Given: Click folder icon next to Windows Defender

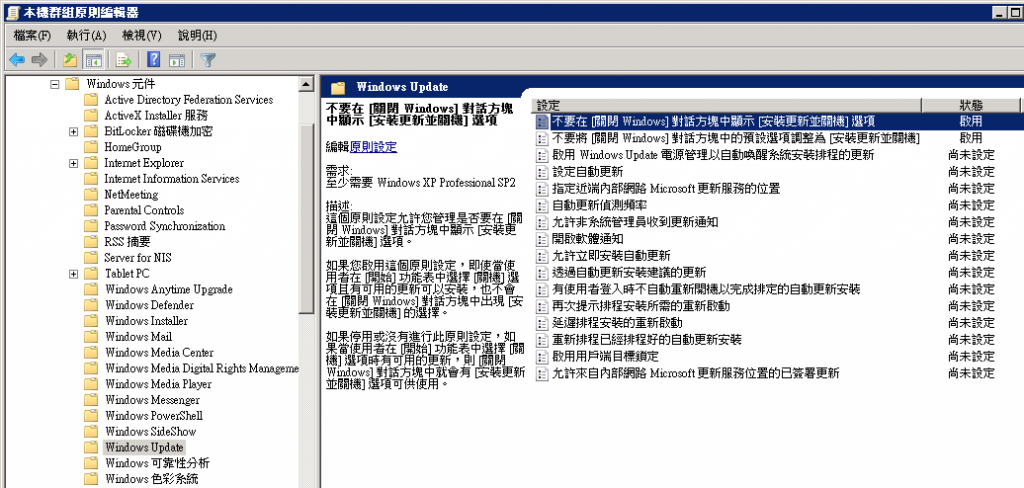Looking at the screenshot, I should (91, 305).
